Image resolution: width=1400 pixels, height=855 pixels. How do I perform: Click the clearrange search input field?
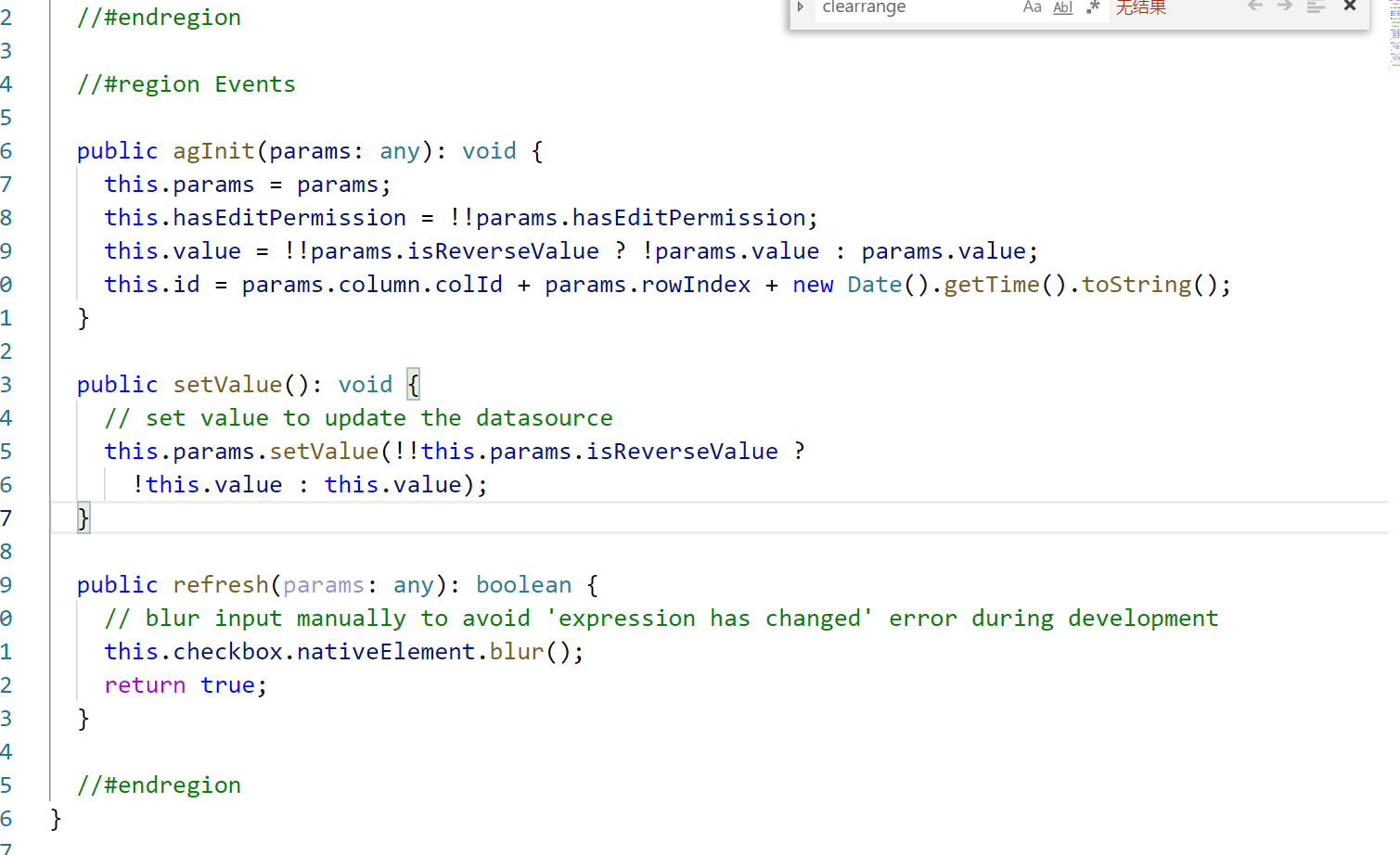click(x=909, y=7)
